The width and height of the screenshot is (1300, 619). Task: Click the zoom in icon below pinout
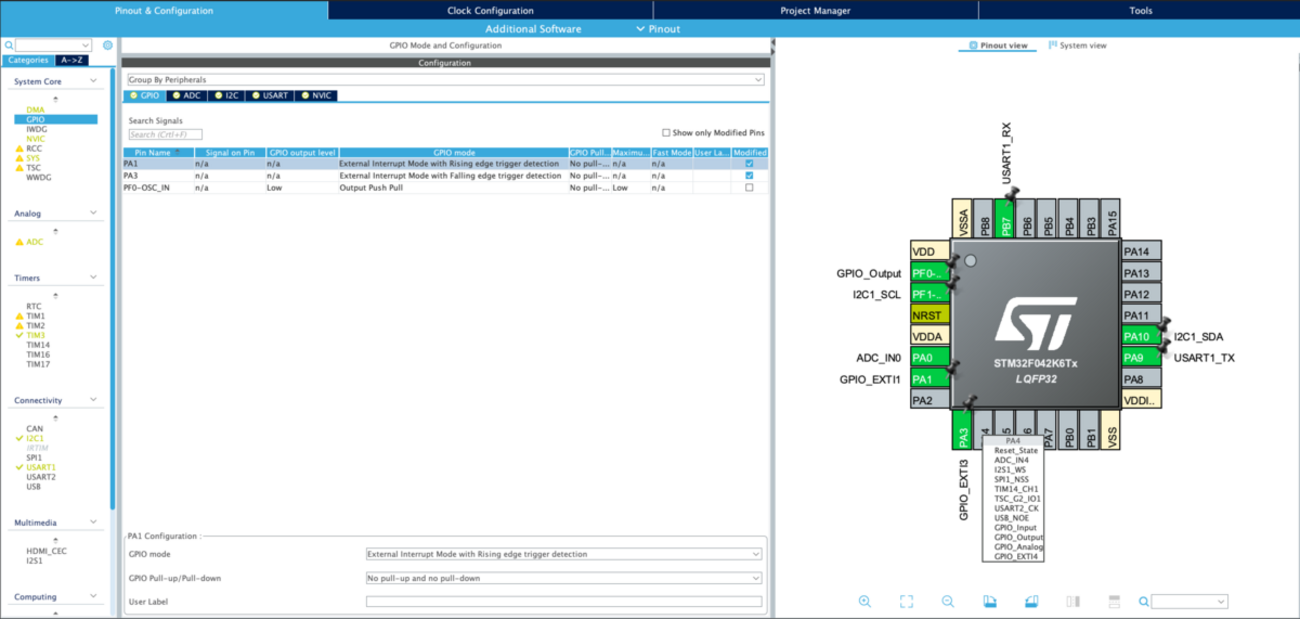(x=865, y=602)
